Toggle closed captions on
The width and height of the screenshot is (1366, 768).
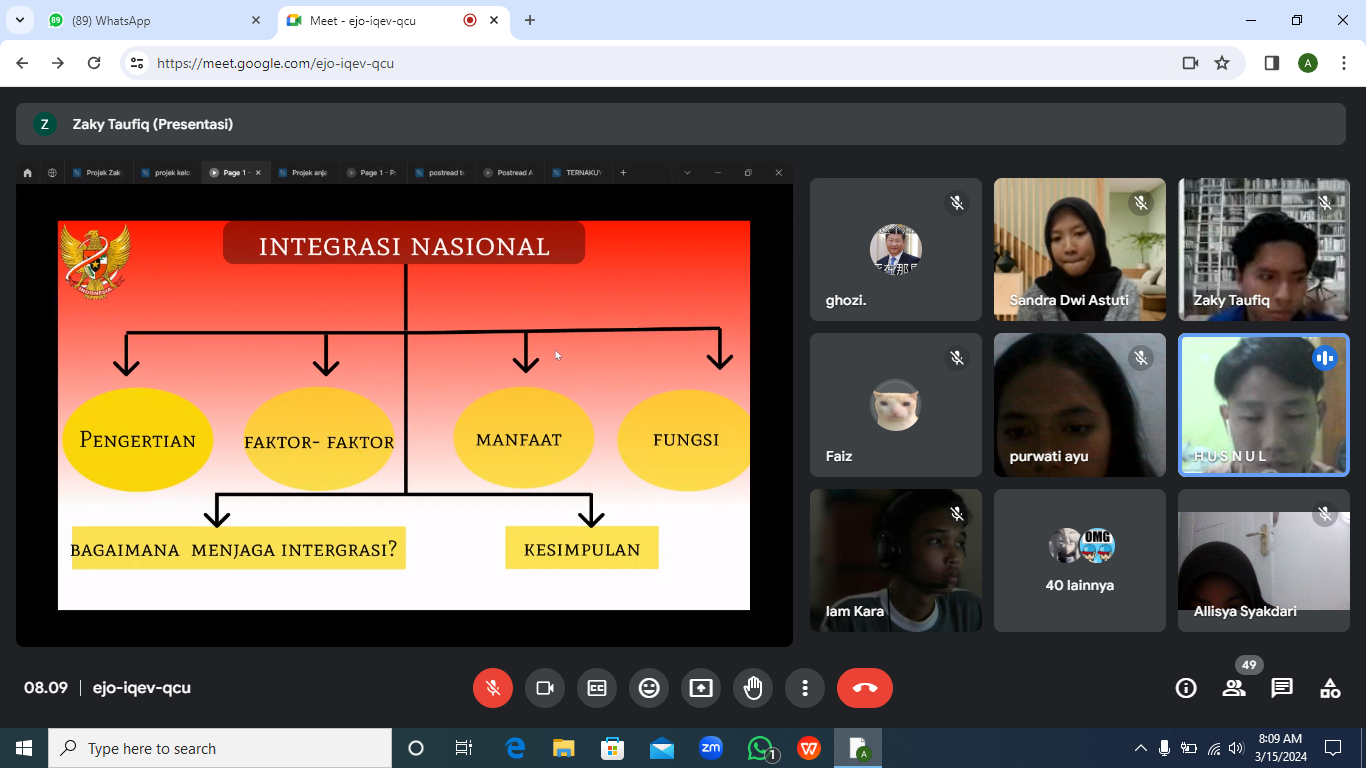coord(597,688)
